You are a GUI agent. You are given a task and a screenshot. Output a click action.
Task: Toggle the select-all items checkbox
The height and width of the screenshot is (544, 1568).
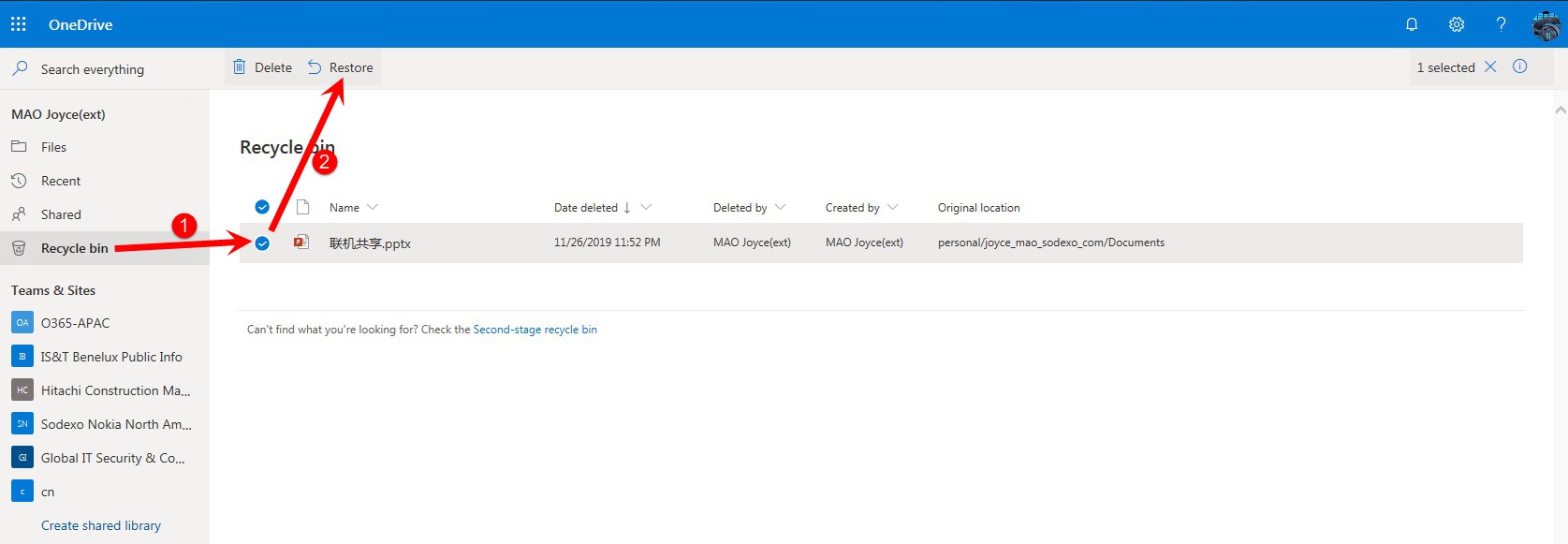[x=262, y=207]
